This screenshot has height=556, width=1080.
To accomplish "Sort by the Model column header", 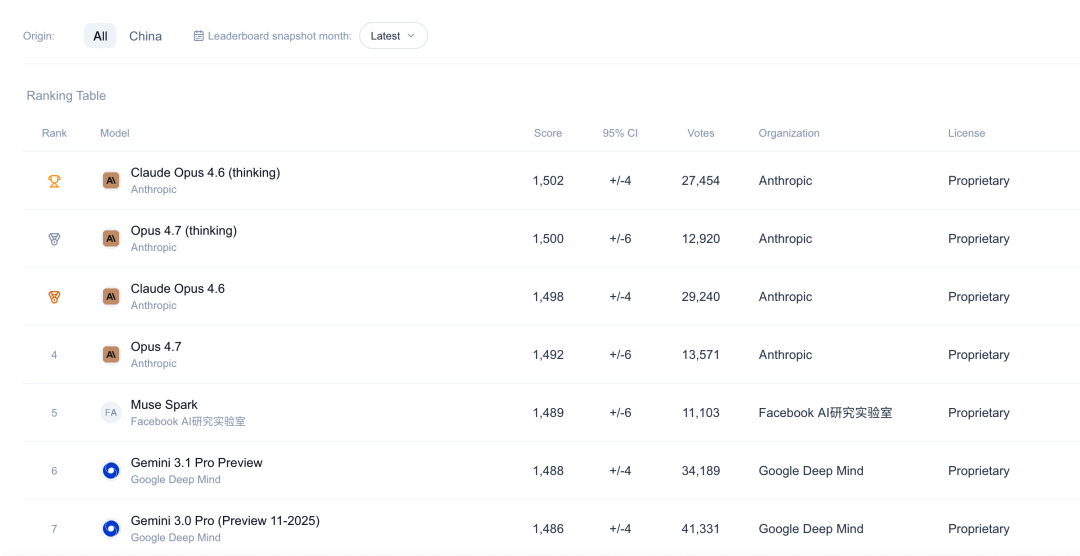I will tap(114, 133).
